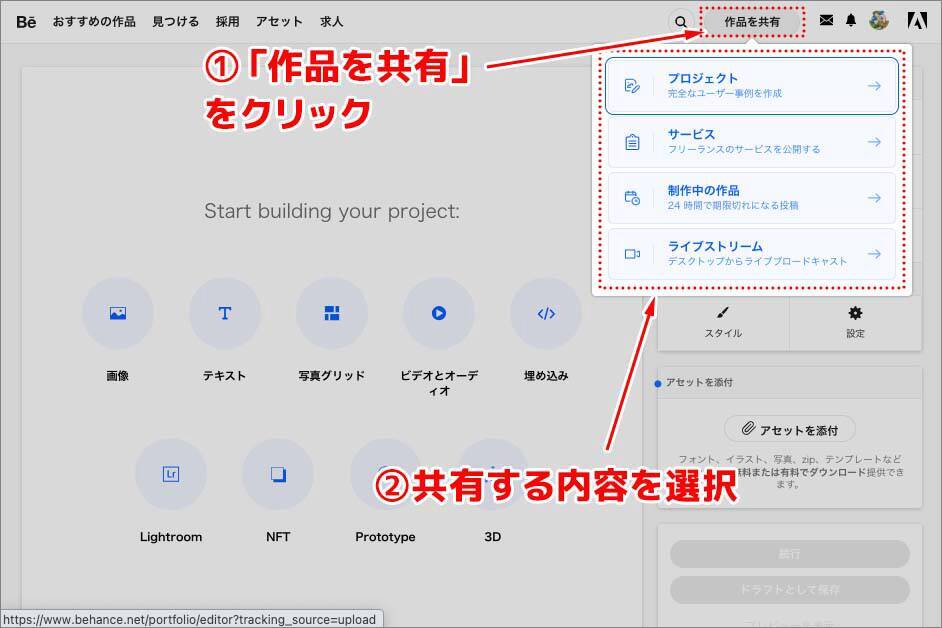The image size is (942, 628).
Task: Add a 3D module
Action: tap(493, 474)
